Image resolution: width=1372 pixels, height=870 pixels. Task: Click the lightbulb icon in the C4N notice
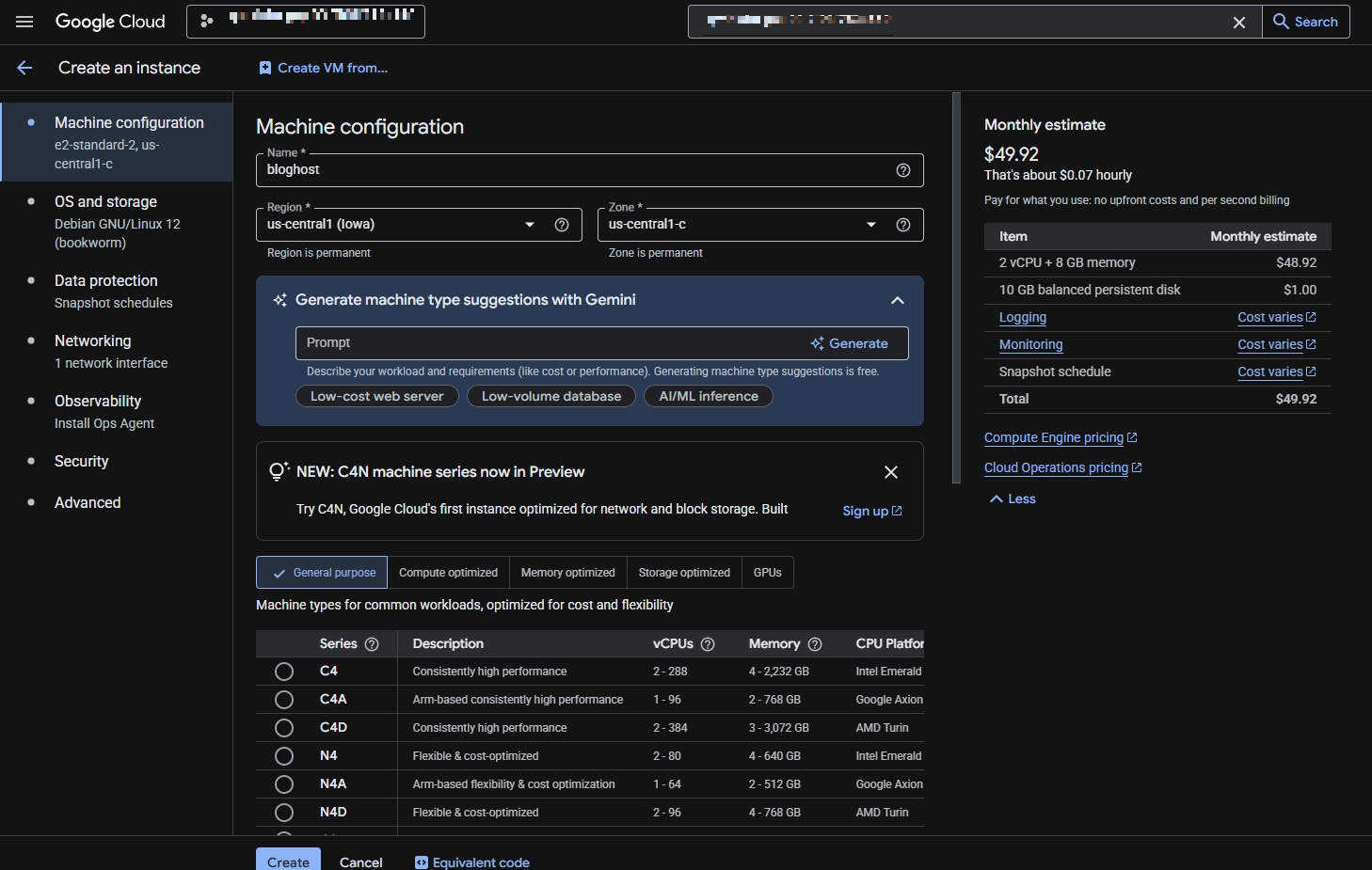[279, 471]
